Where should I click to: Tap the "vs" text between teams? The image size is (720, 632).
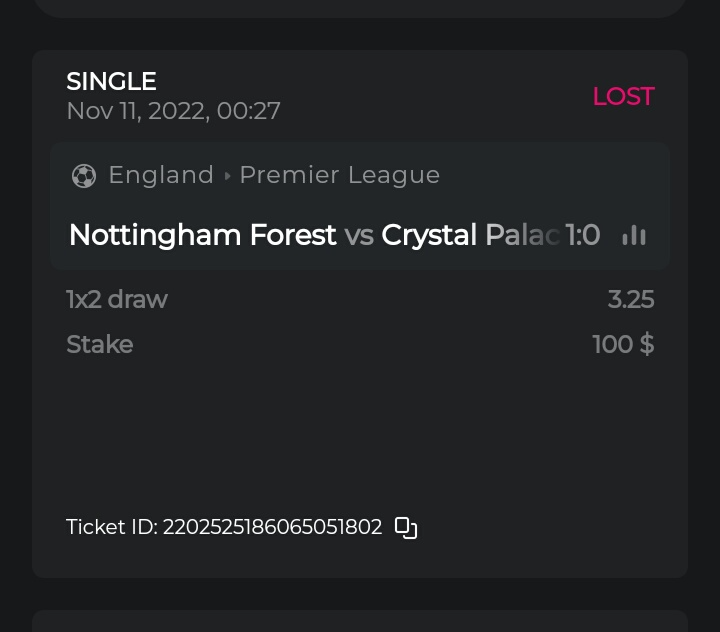pos(359,235)
